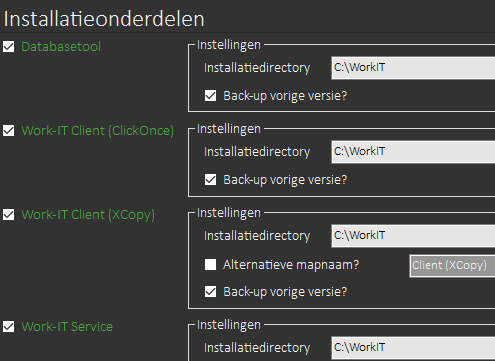This screenshot has width=495, height=361.
Task: Click the Databasetool label
Action: pyautogui.click(x=61, y=47)
